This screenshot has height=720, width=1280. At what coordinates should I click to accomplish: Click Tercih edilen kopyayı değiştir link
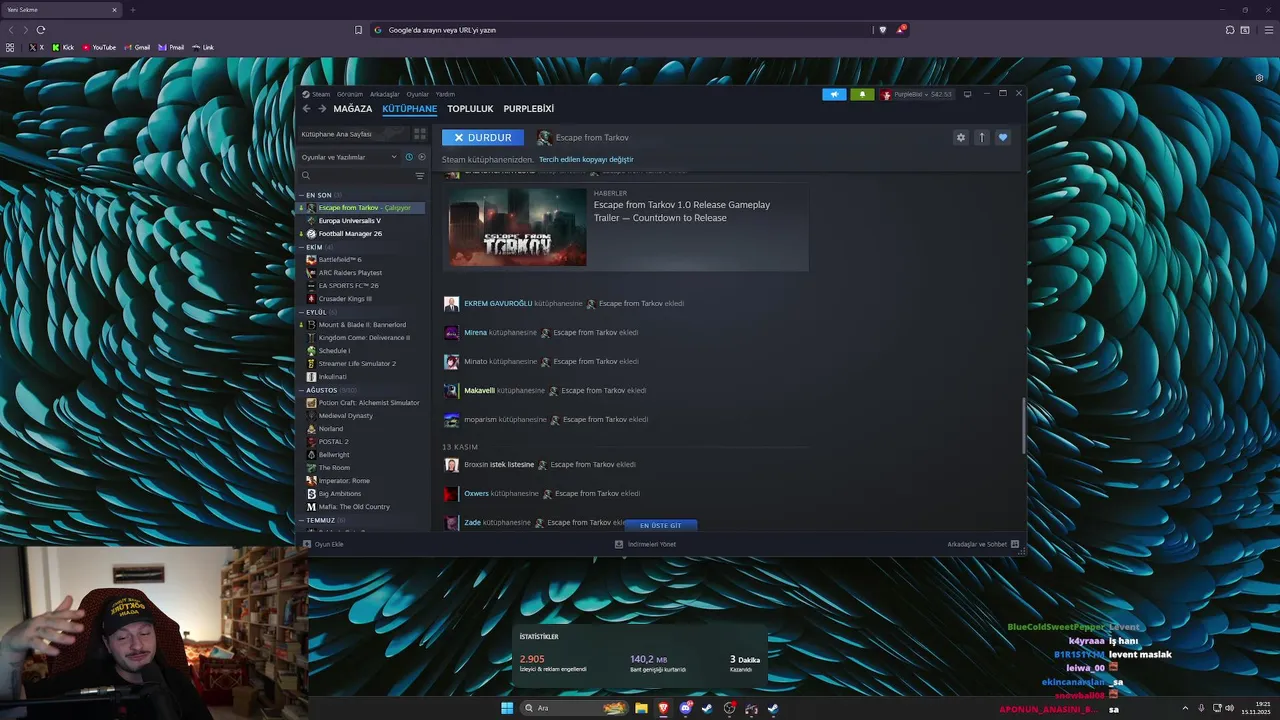(x=586, y=159)
